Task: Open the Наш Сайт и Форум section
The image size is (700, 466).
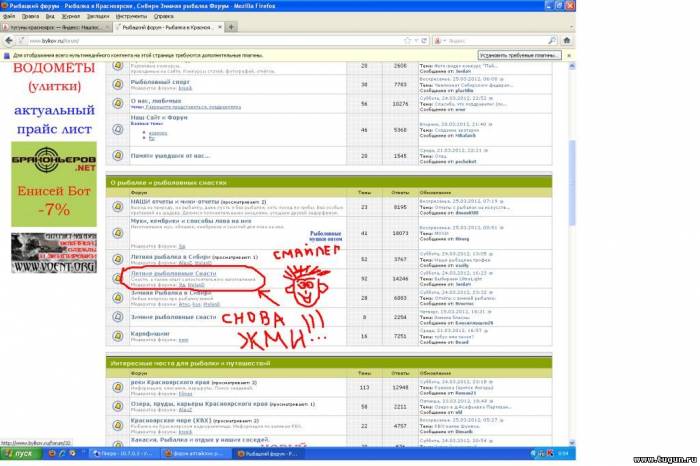Action: [159, 117]
